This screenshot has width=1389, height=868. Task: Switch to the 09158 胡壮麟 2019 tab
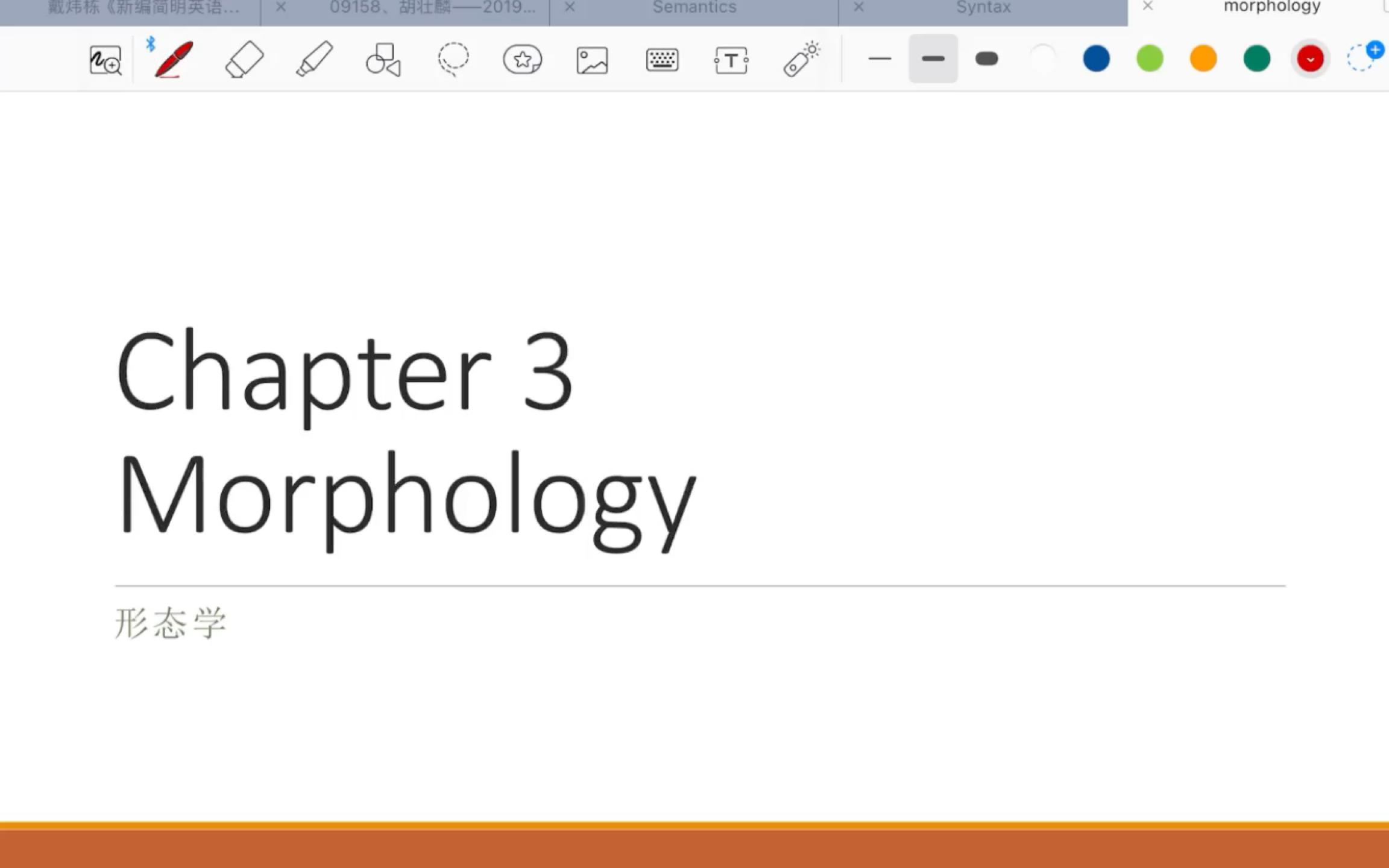(x=432, y=7)
